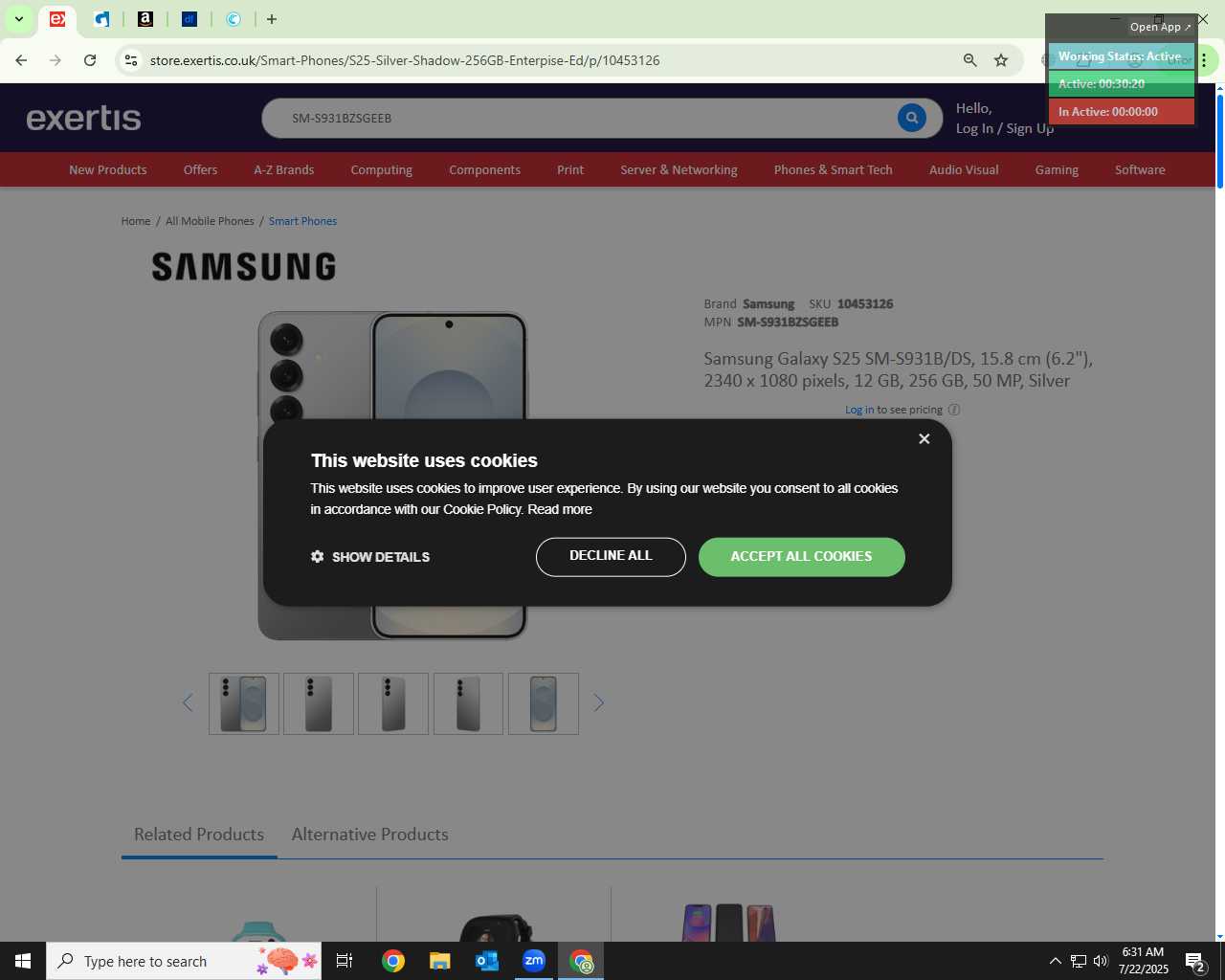Switch to the fifth tab with C icon
Screen dimensions: 1225x980
(234, 19)
